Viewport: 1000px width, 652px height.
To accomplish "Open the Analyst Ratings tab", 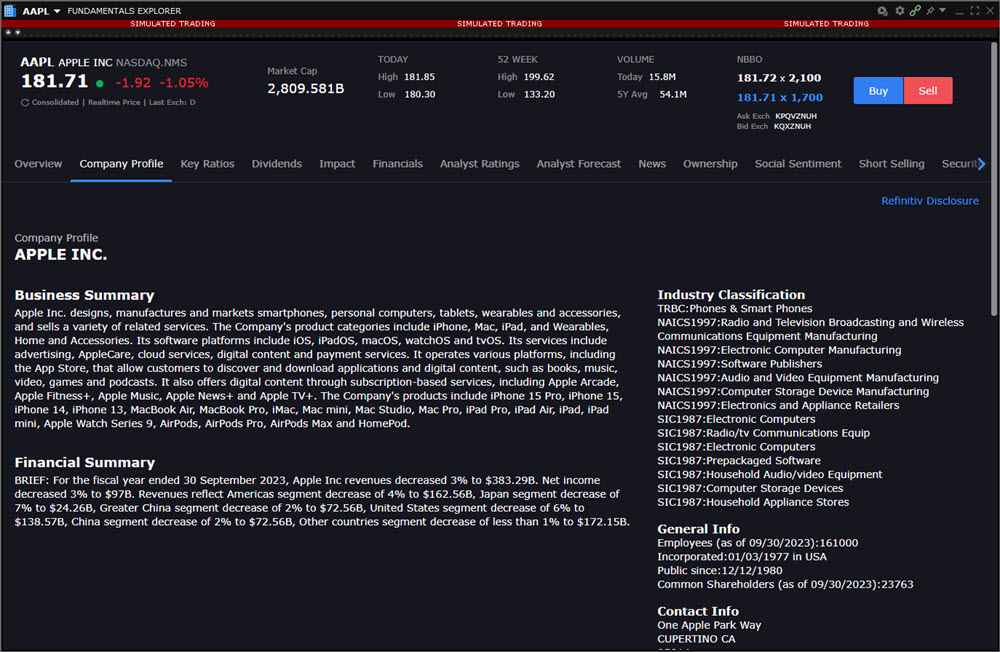I will click(x=480, y=164).
